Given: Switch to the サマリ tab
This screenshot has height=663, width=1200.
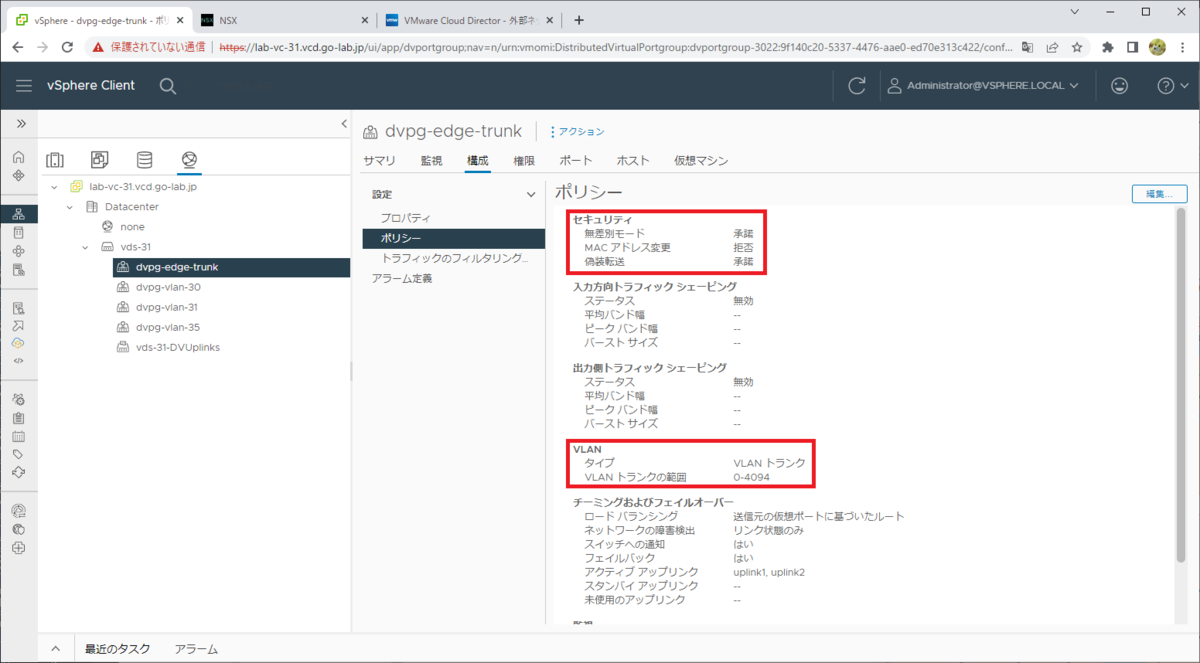Looking at the screenshot, I should click(x=379, y=160).
